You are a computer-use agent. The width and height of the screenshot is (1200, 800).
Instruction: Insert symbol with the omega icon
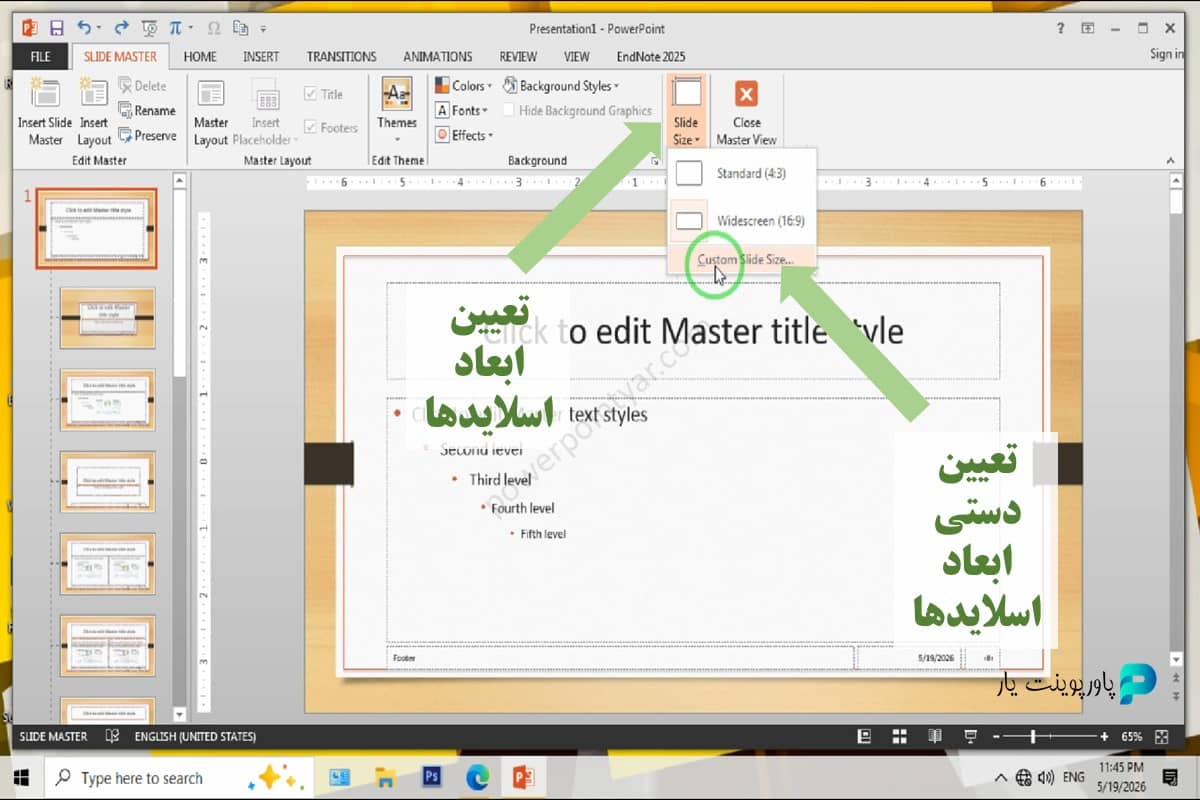point(212,29)
